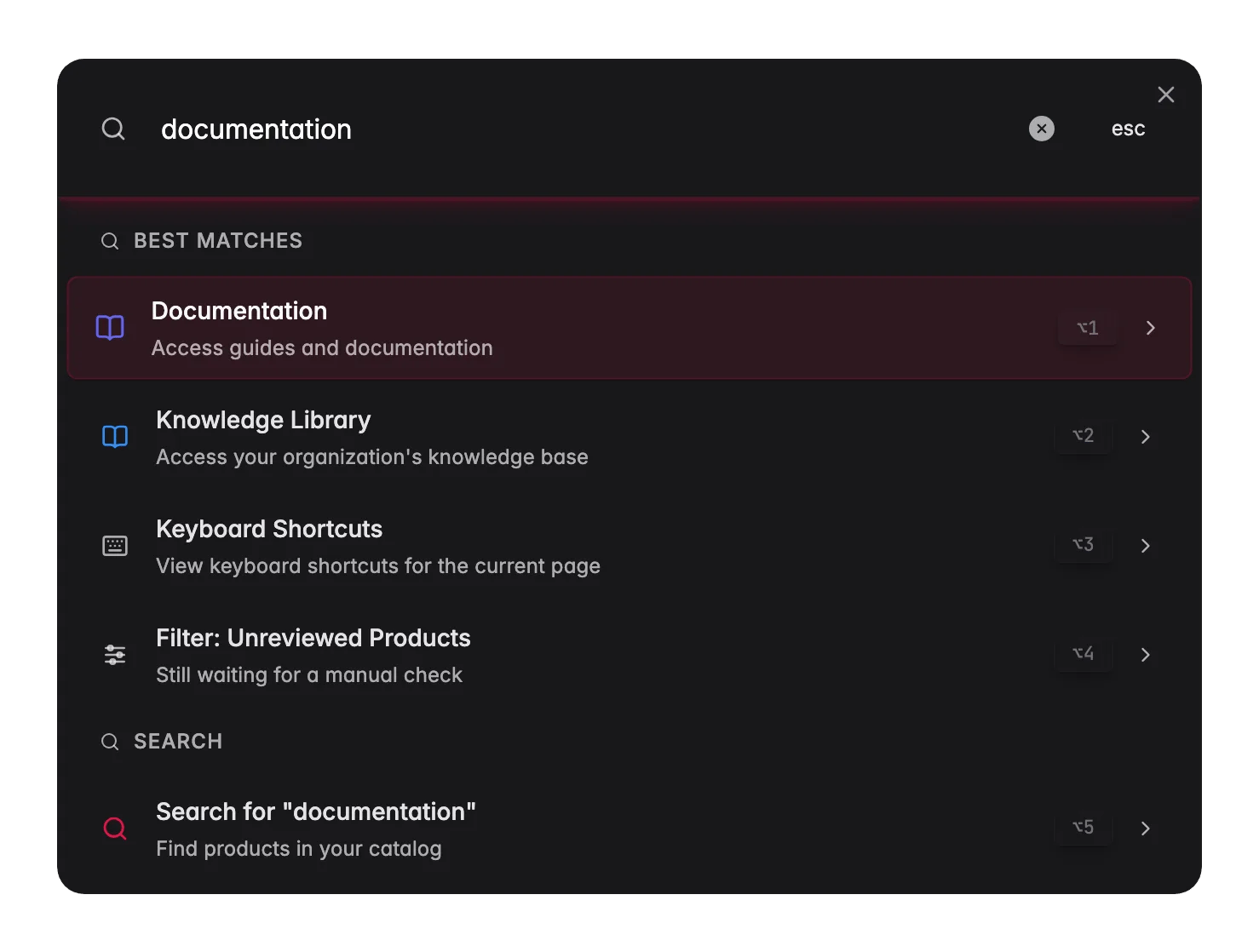Click the esc button
Viewport: 1259px width, 952px height.
click(x=1128, y=129)
